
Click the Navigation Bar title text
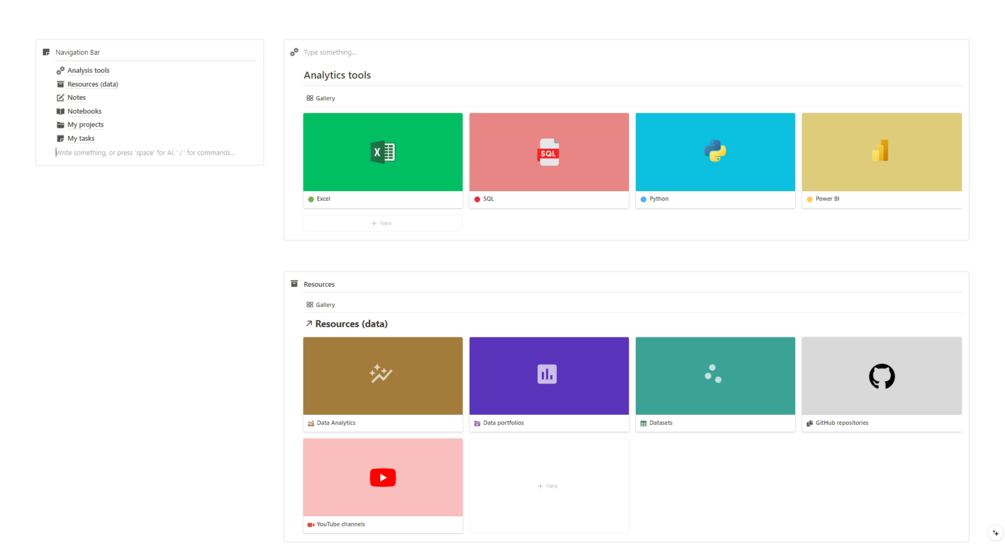(78, 52)
